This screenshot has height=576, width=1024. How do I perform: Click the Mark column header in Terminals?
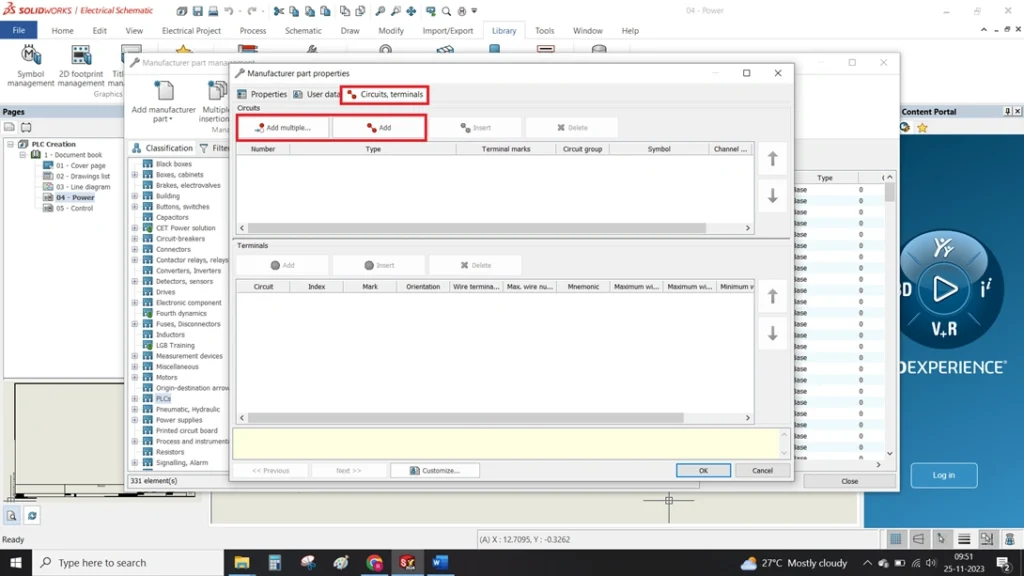pyautogui.click(x=370, y=287)
